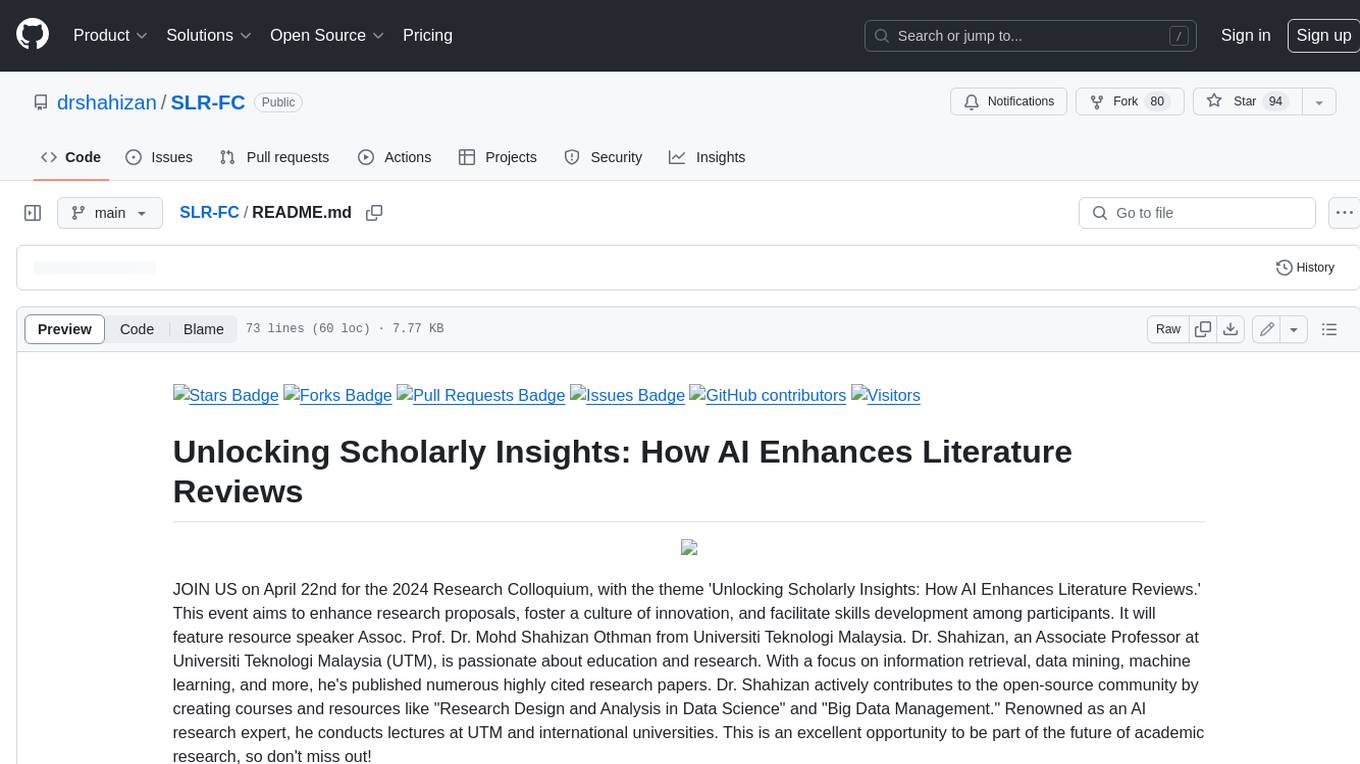Open the Visitors badge link

coord(885,395)
